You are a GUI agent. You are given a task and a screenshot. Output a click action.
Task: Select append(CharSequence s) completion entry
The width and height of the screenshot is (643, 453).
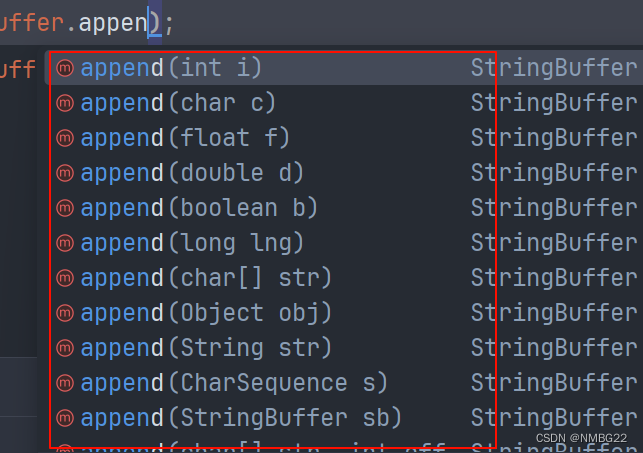[344, 383]
